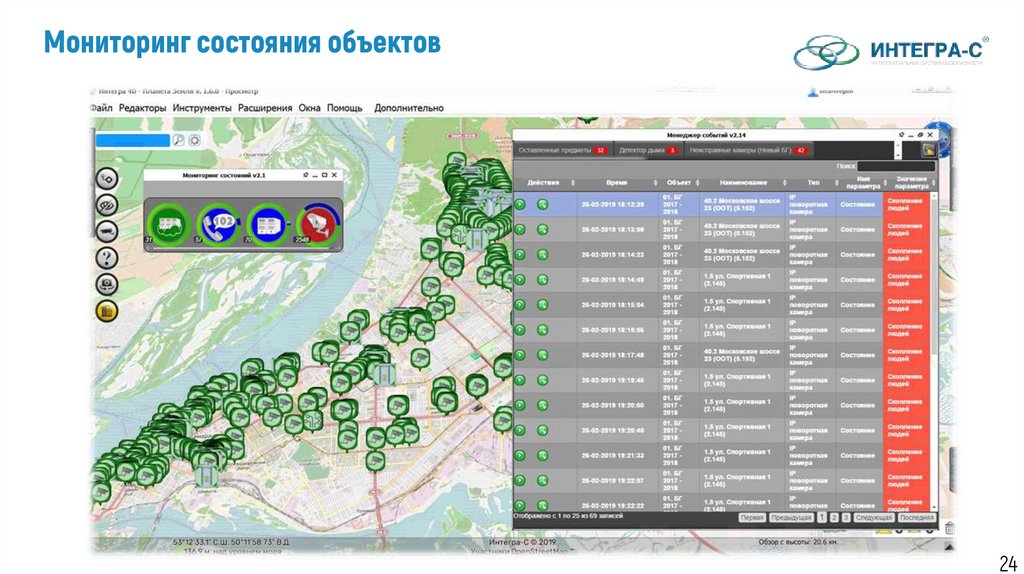Select event row timed 26-02-2019 19:20:40
This screenshot has height=574, width=1024.
[x=722, y=430]
